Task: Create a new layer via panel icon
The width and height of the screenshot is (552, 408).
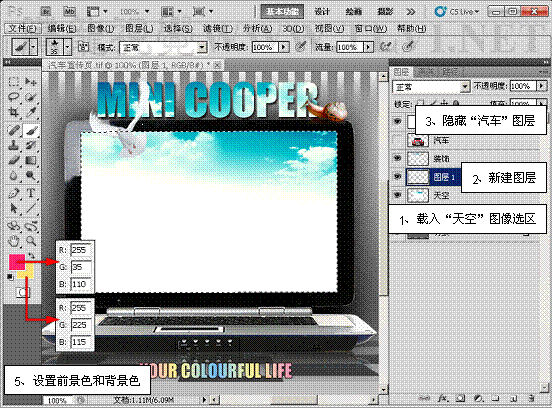Action: coord(513,398)
